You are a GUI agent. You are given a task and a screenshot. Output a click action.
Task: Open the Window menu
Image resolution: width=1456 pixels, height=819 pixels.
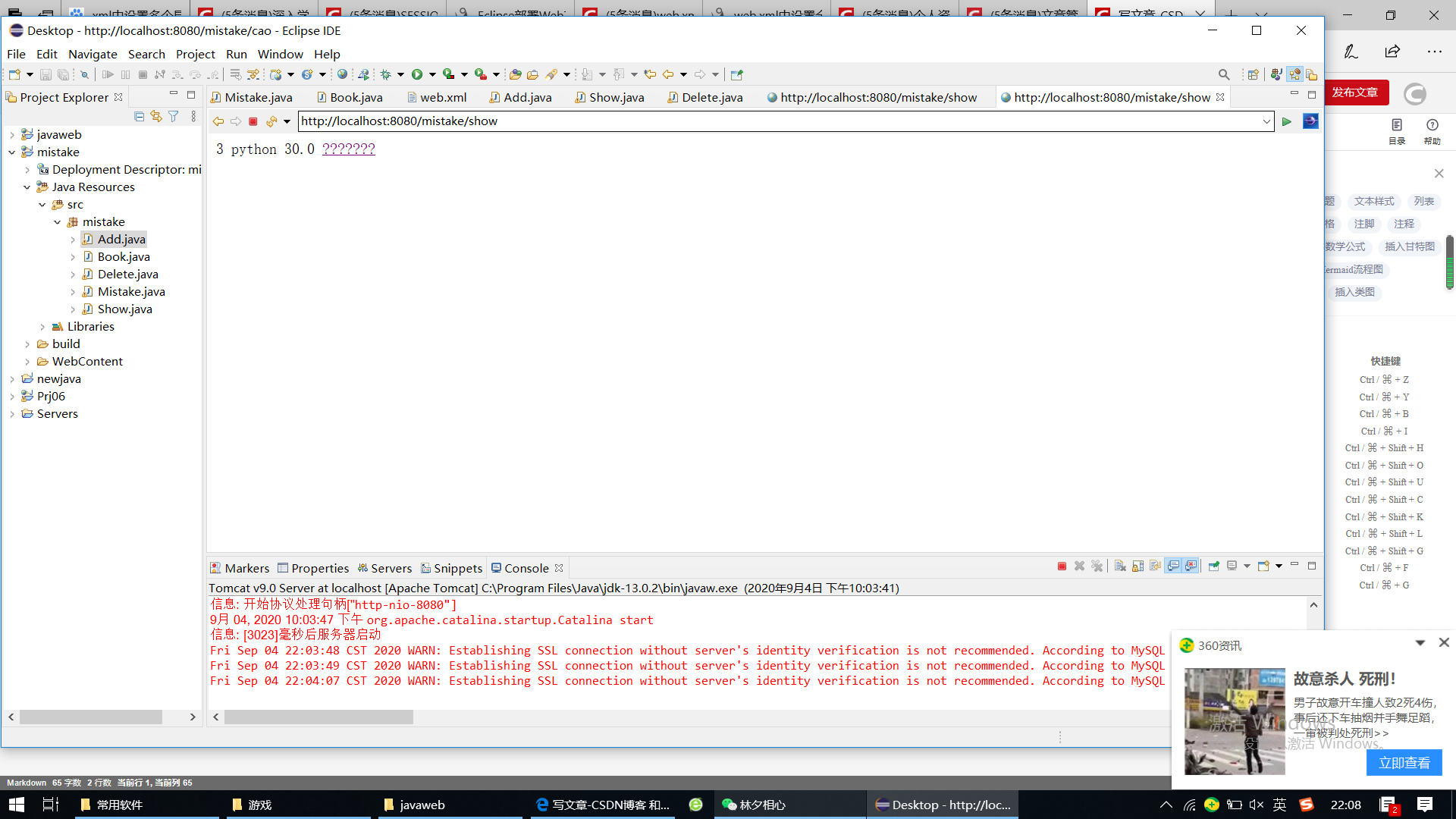pos(280,54)
